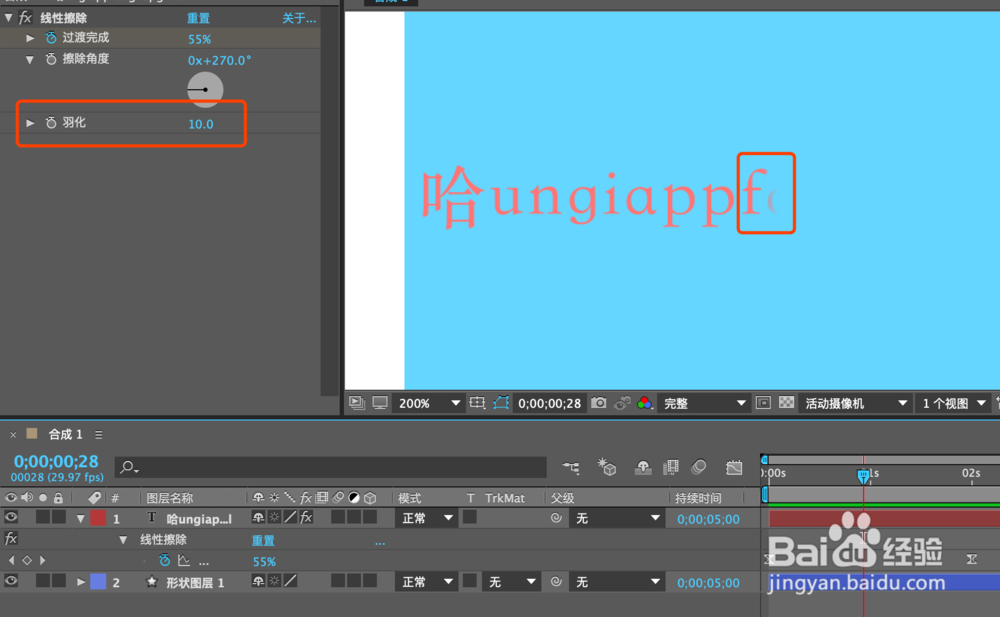Collapse 擦除角度 property triangle
The image size is (1000, 617).
point(30,59)
